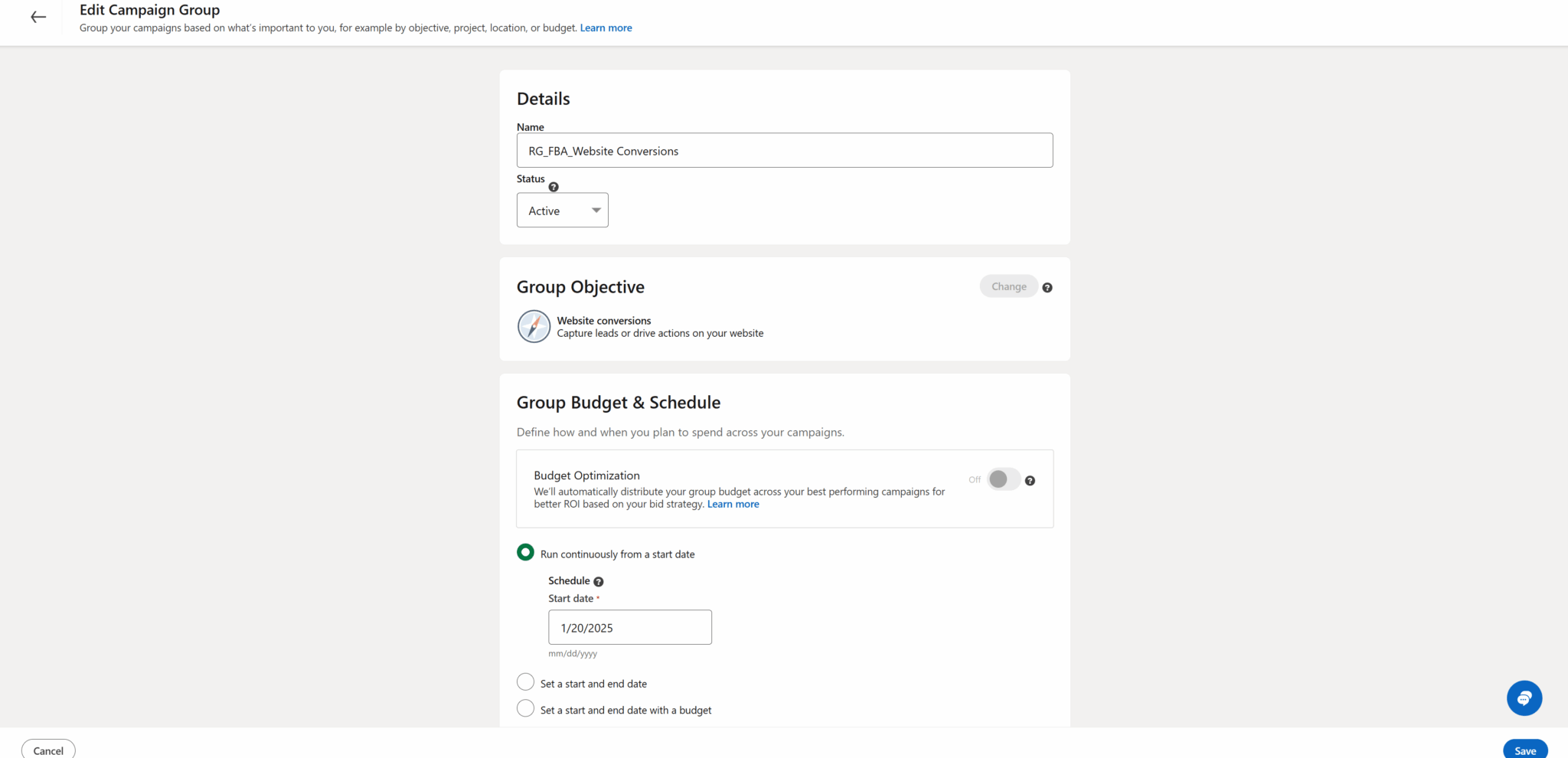Click the Save button

point(1525,750)
